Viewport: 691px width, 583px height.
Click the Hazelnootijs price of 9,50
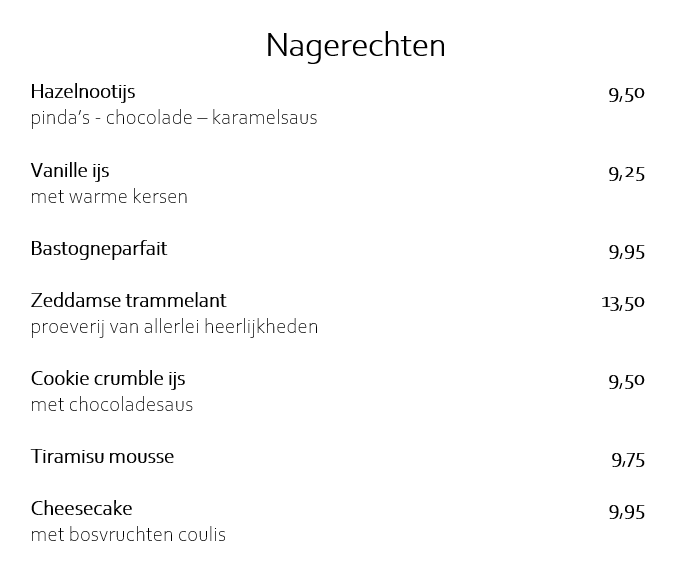click(x=627, y=95)
